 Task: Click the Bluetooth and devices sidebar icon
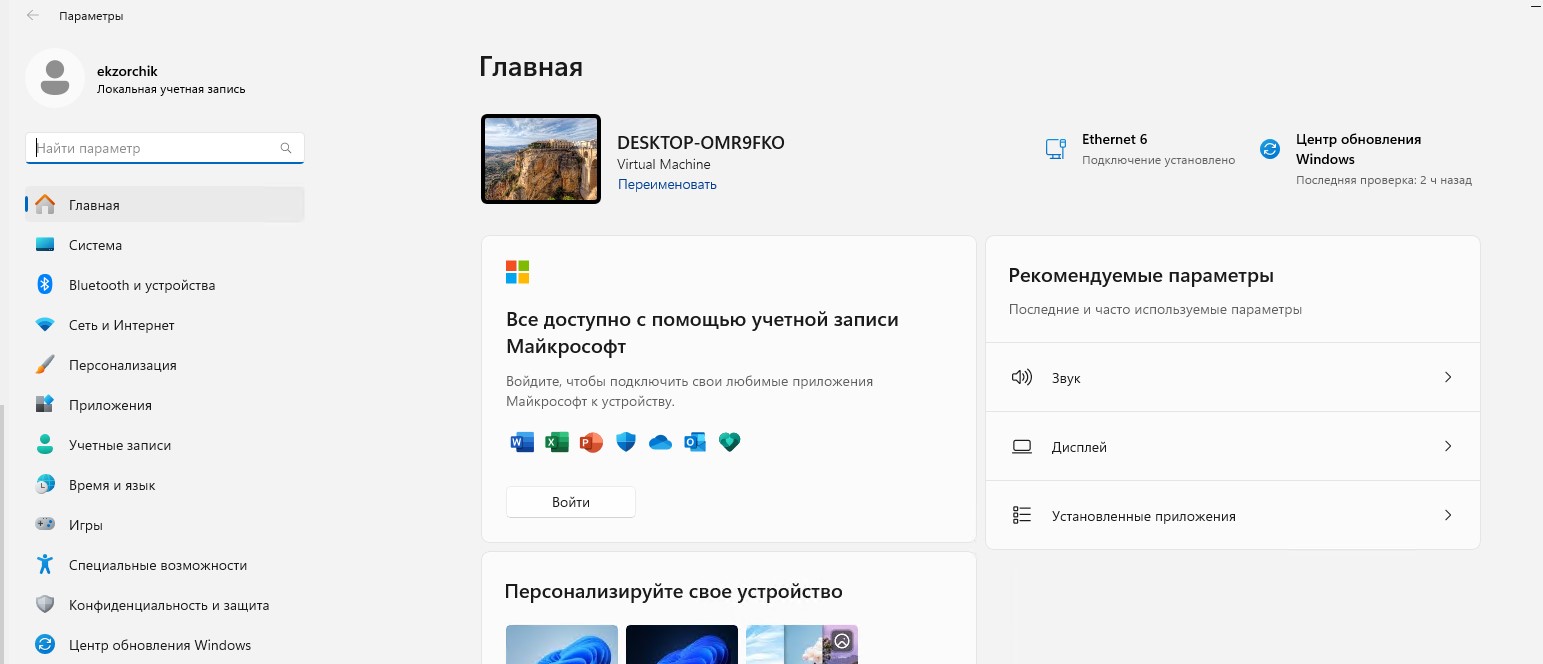44,285
